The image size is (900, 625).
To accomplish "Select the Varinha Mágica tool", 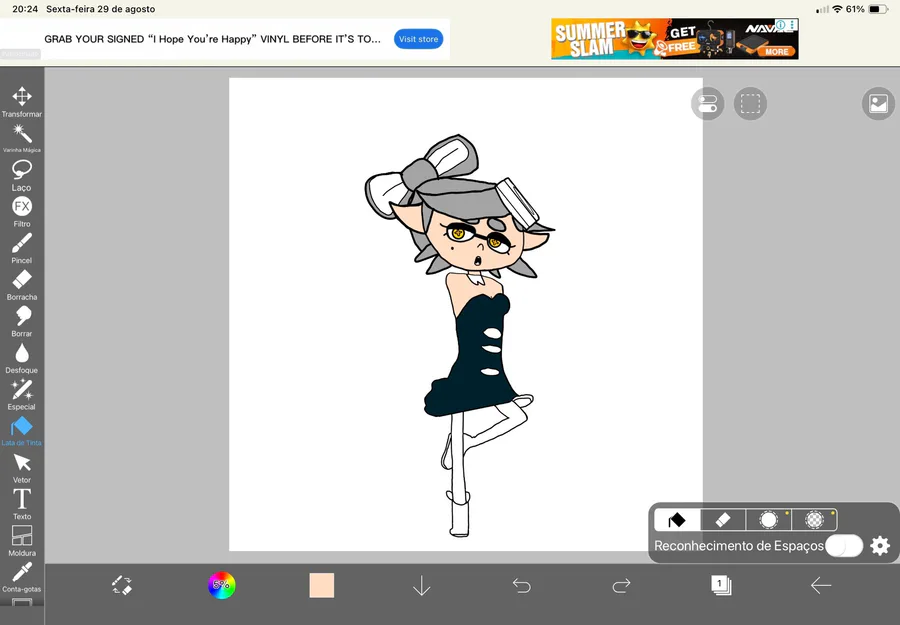I will coord(22,138).
